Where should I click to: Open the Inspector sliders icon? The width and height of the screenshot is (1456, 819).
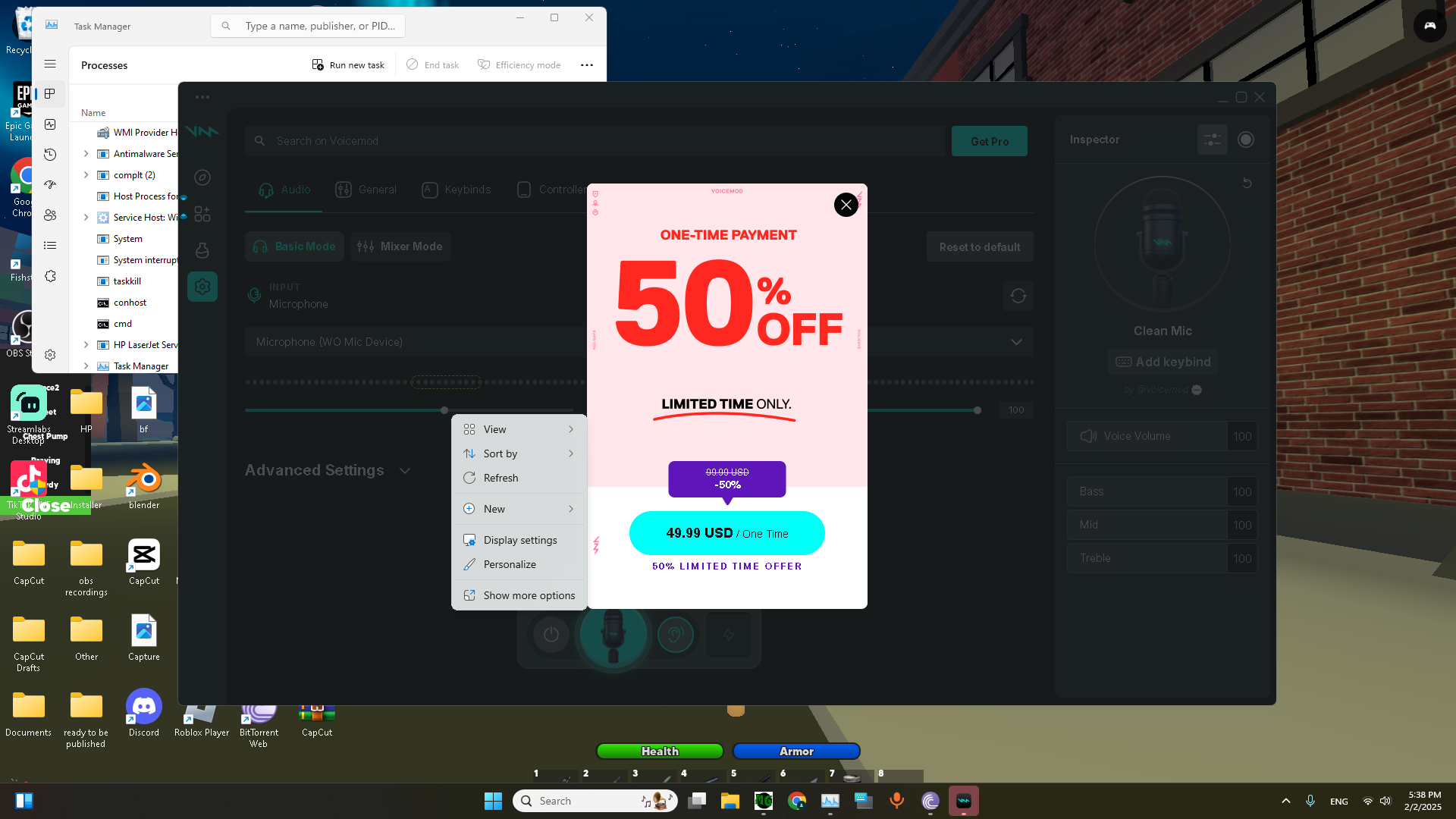coord(1212,140)
